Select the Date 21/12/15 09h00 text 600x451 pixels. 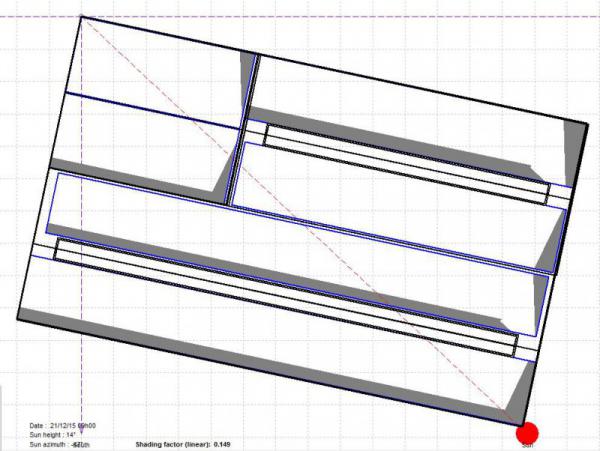[61, 425]
